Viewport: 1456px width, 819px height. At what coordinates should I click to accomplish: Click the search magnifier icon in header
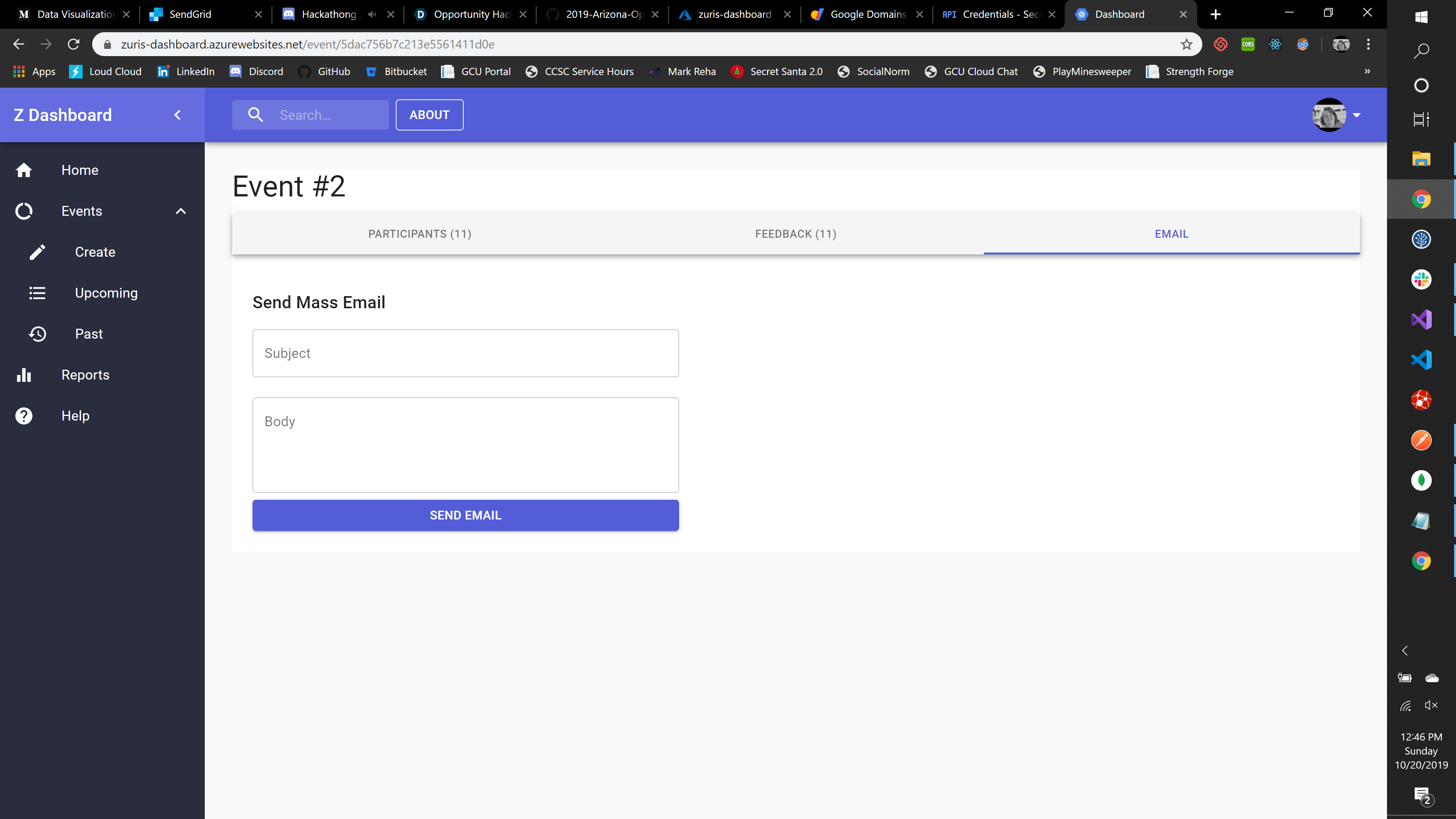click(256, 115)
